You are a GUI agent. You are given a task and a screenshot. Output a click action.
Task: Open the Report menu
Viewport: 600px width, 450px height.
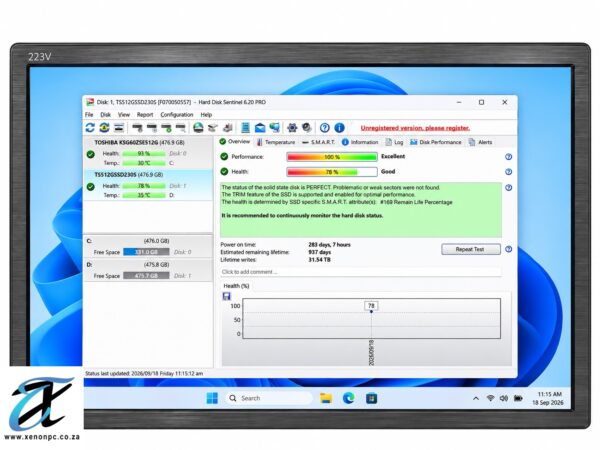pyautogui.click(x=145, y=114)
